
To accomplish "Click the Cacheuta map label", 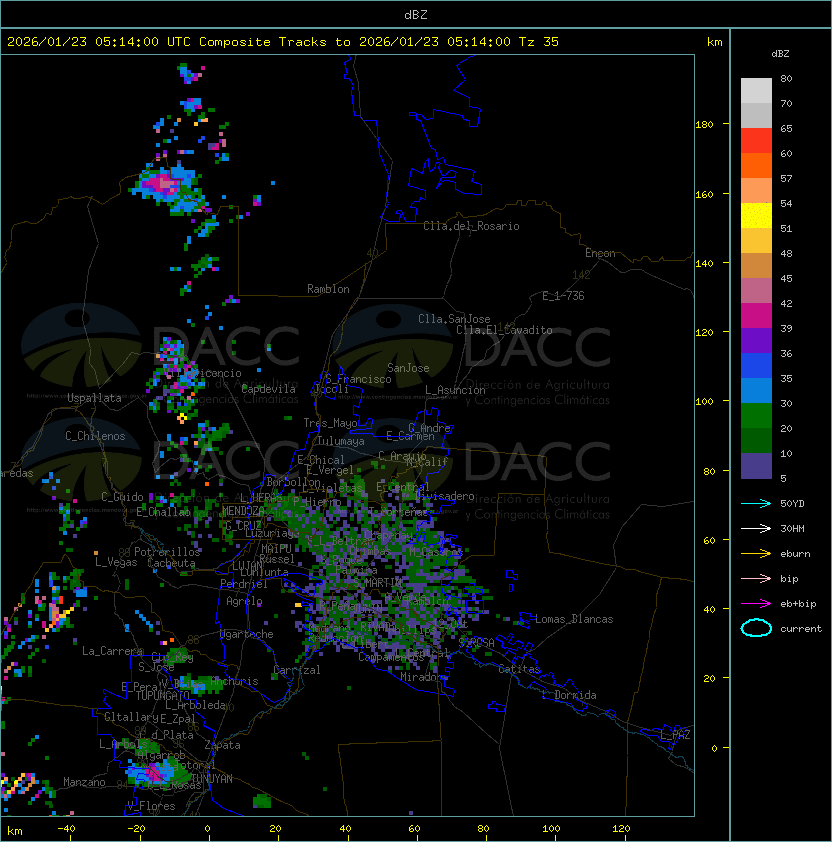I will 171,563.
